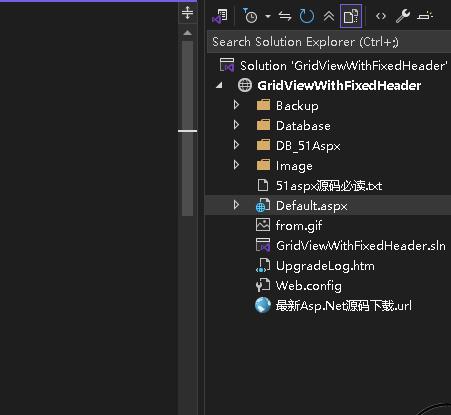Expand the Default.aspx node
The height and width of the screenshot is (415, 451).
[236, 205]
